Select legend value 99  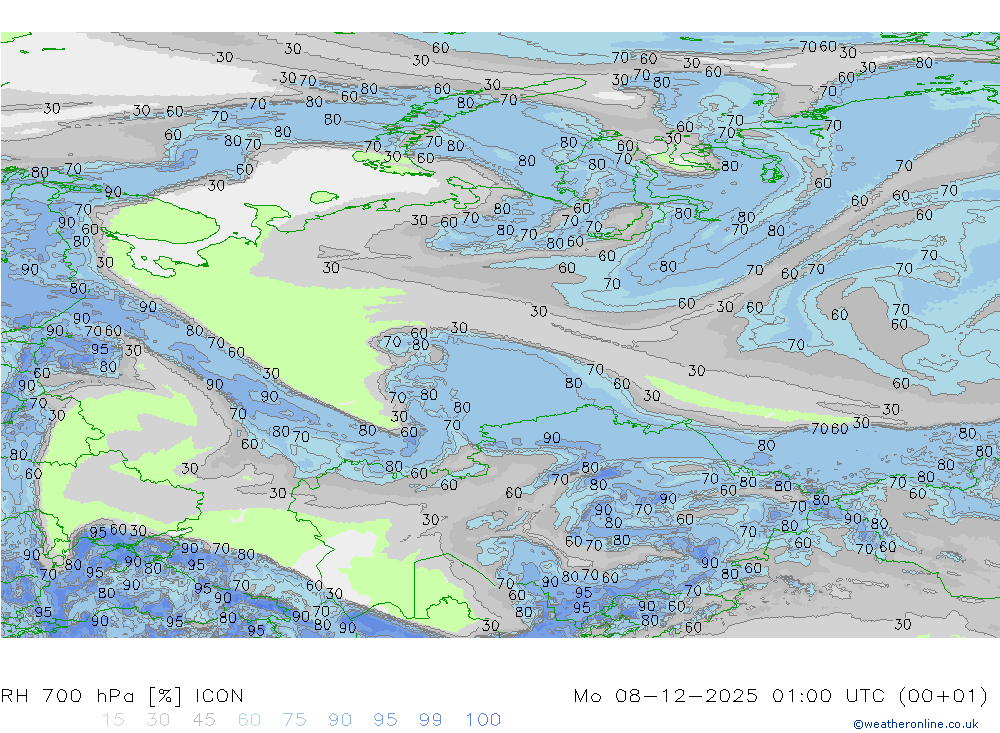(430, 720)
